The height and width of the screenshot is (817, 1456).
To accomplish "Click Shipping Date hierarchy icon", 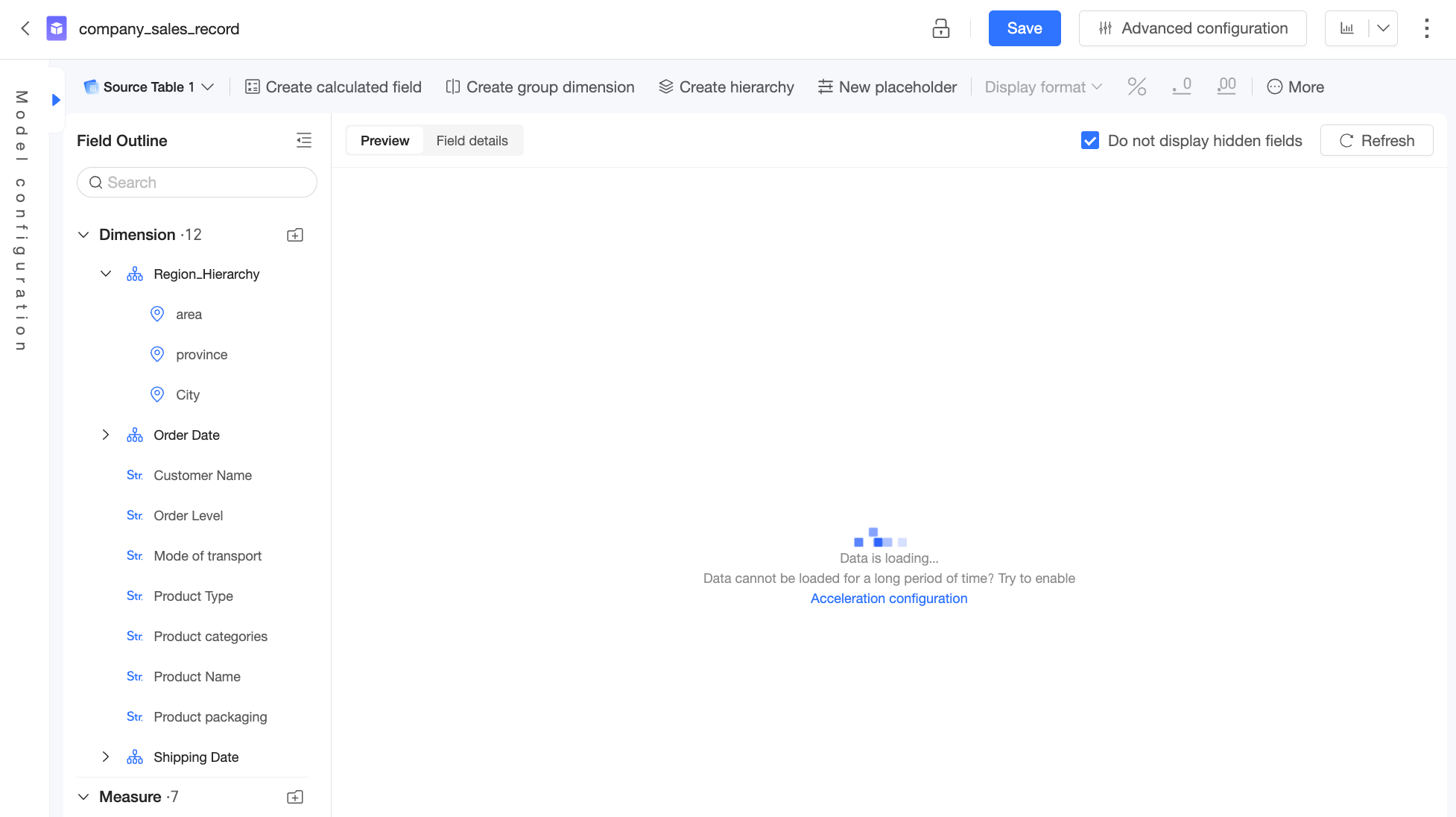I will click(x=135, y=757).
